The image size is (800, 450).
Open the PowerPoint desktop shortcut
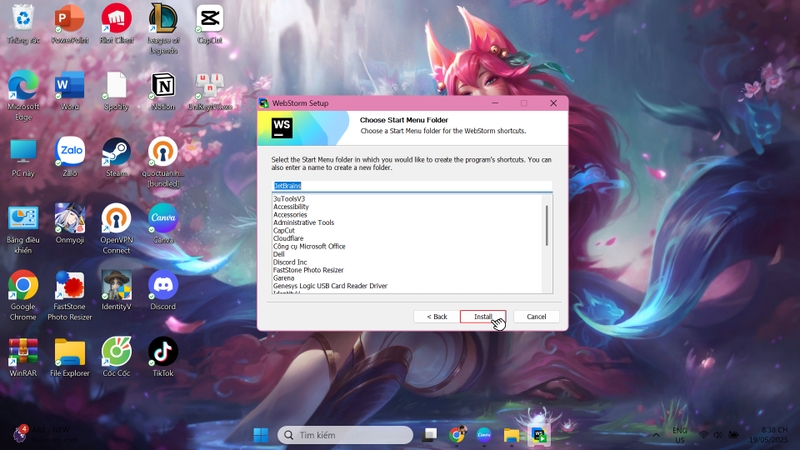[x=70, y=24]
